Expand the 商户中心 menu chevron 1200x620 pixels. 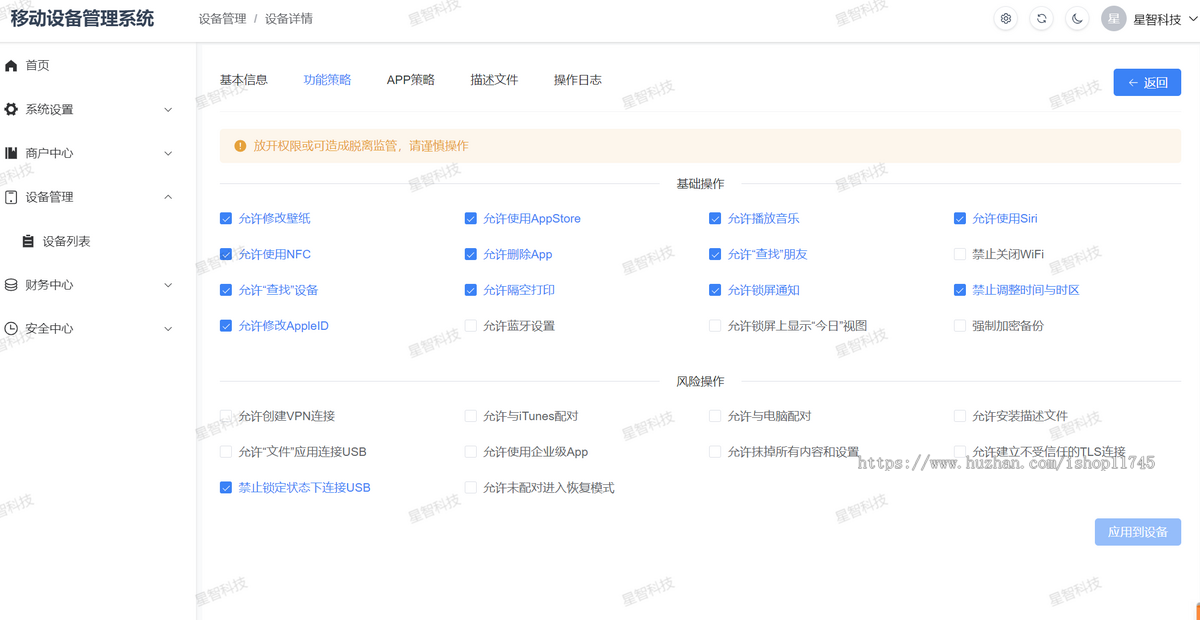(x=168, y=154)
